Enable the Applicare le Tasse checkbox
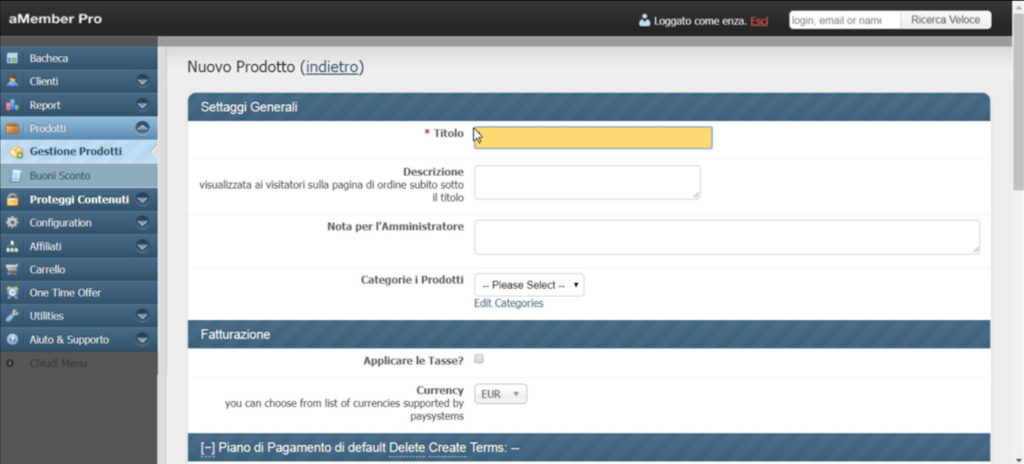This screenshot has height=464, width=1024. click(x=479, y=359)
